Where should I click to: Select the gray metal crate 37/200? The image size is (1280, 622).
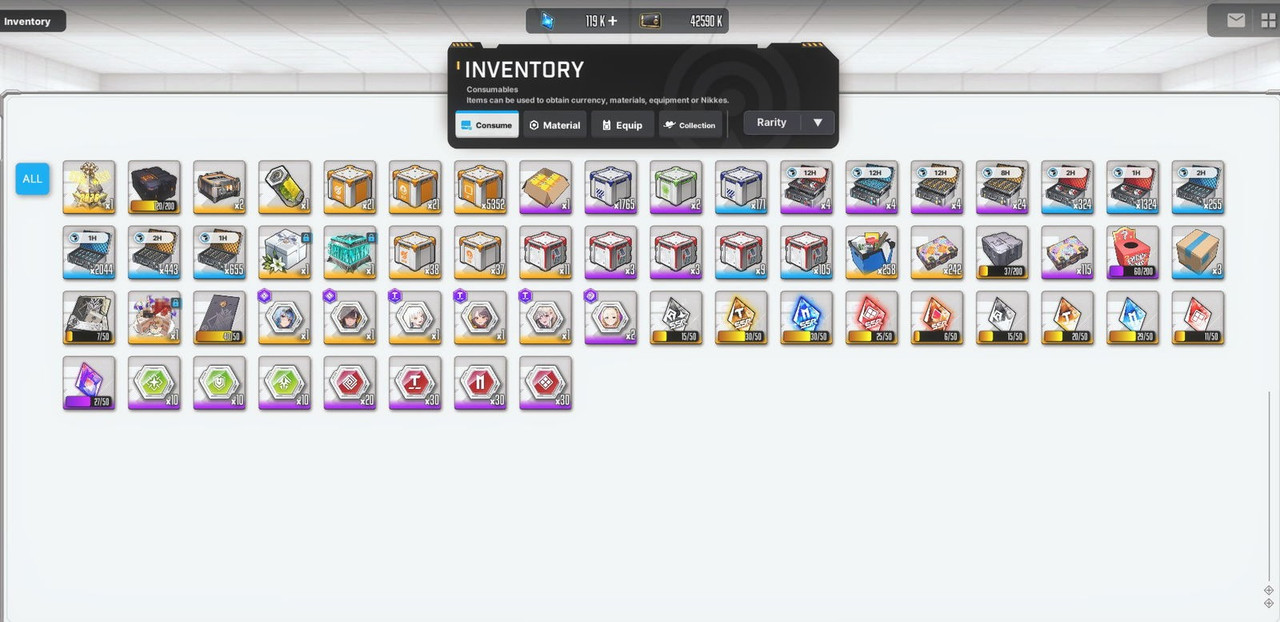point(1002,252)
